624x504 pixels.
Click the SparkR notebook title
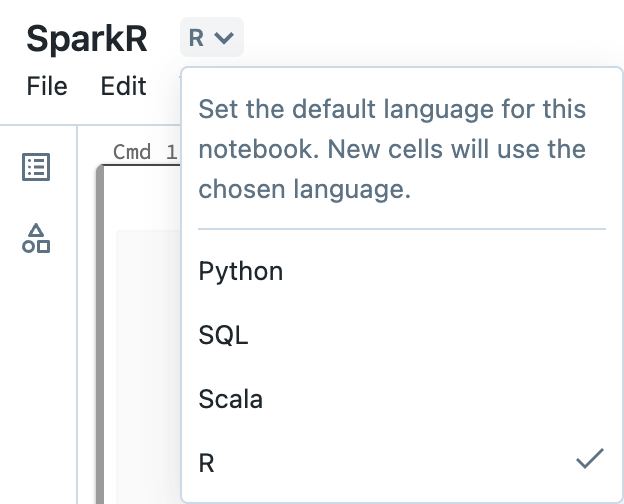87,38
